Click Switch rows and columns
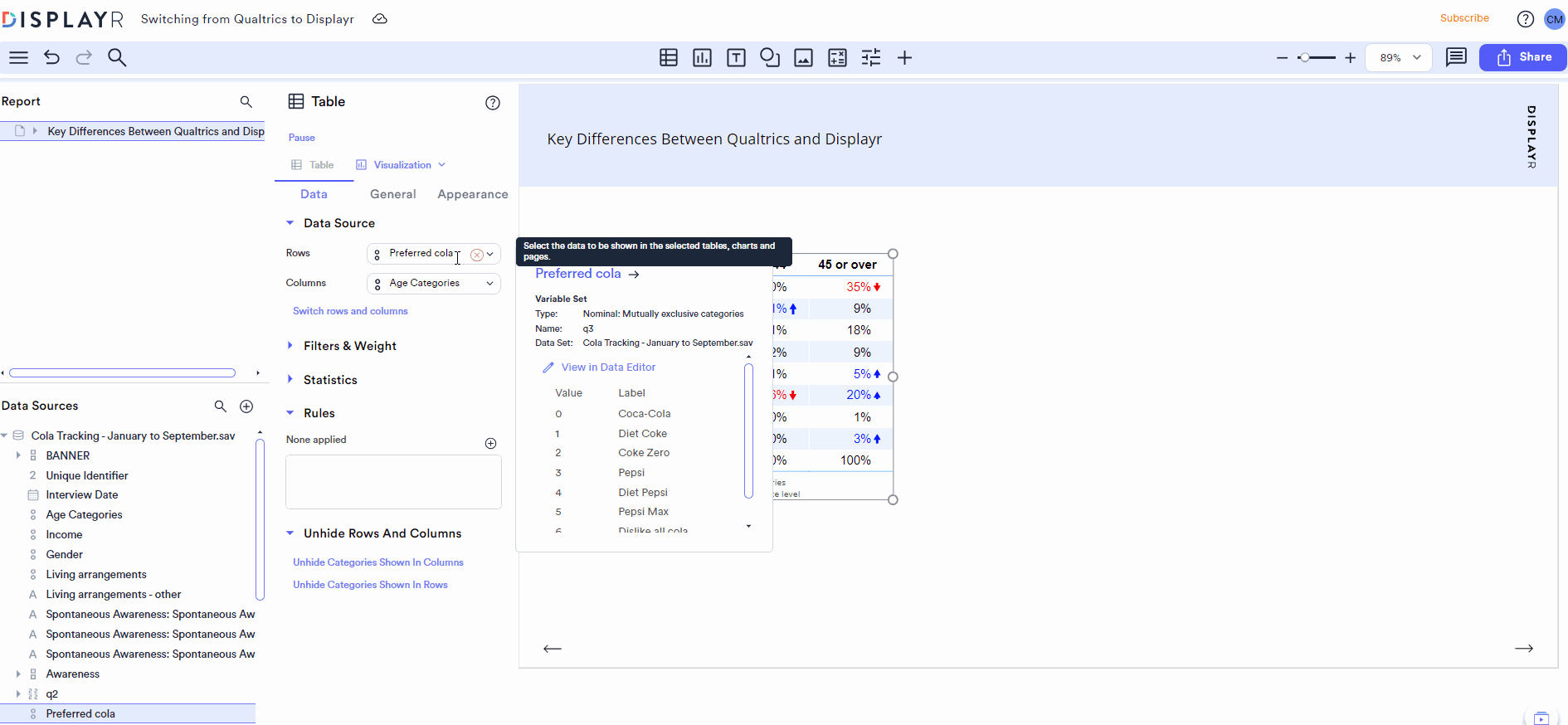1568x725 pixels. point(350,311)
